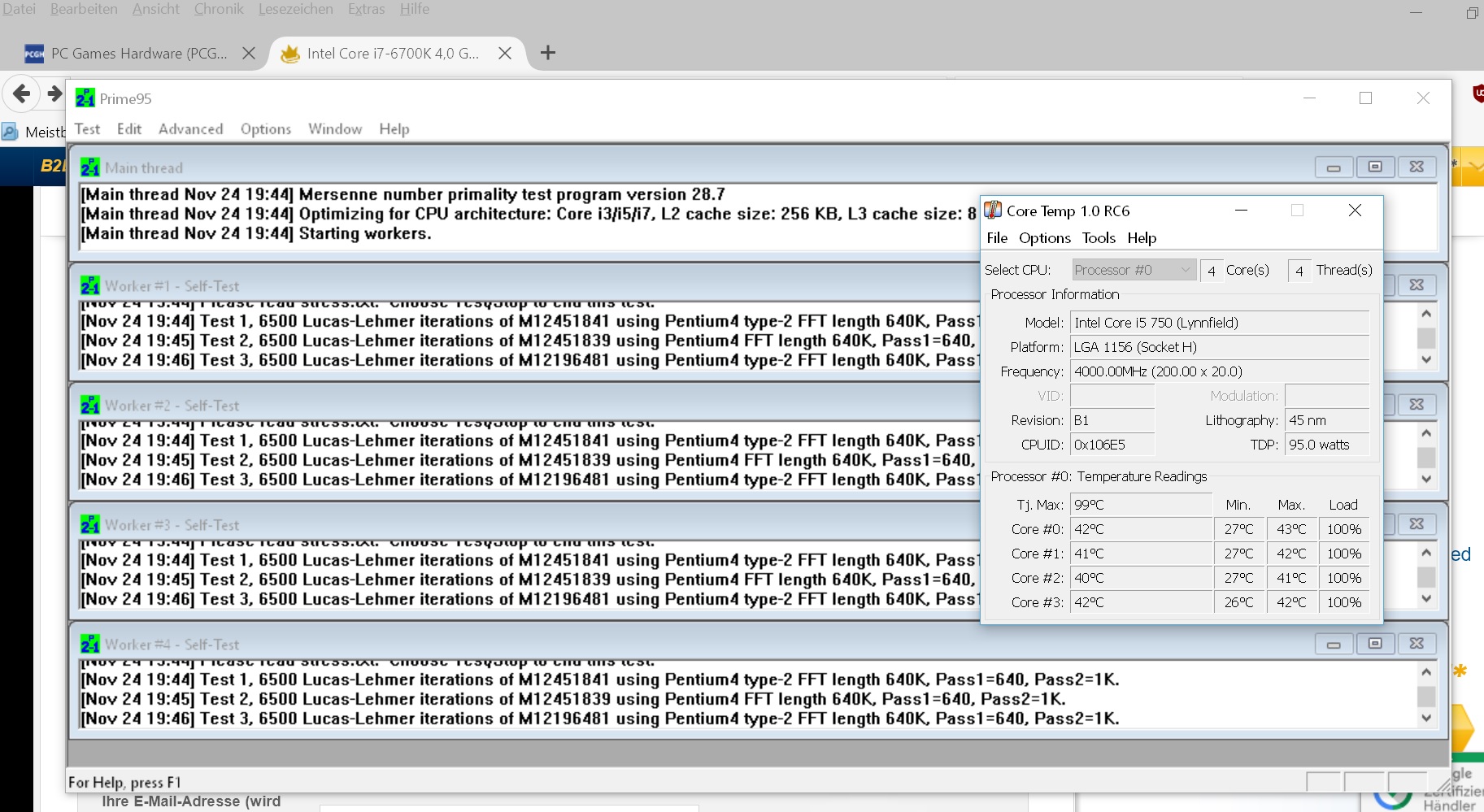
Task: Click scroll up arrow in Worker #2 log
Action: pos(1426,433)
